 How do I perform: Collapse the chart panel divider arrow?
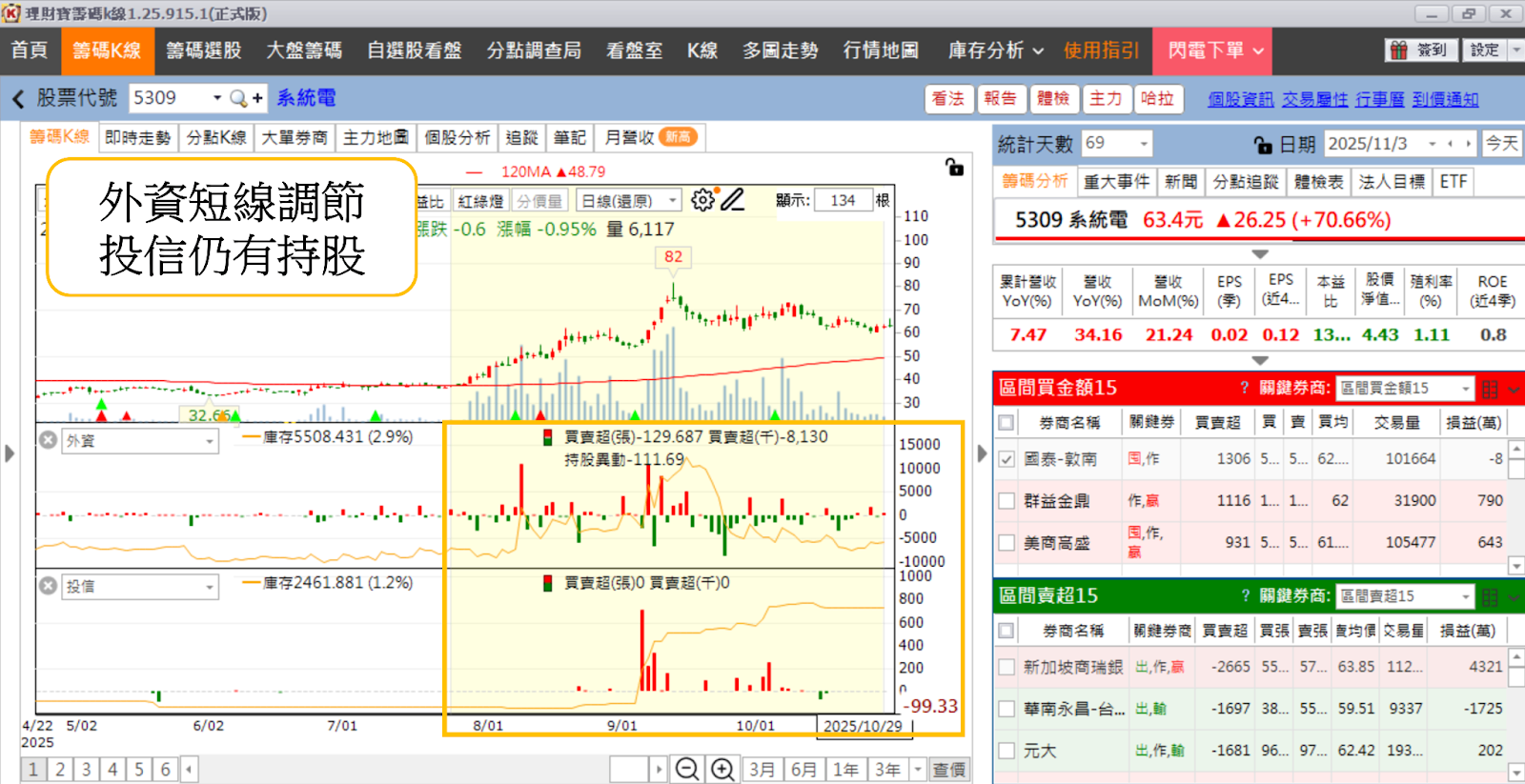point(983,453)
